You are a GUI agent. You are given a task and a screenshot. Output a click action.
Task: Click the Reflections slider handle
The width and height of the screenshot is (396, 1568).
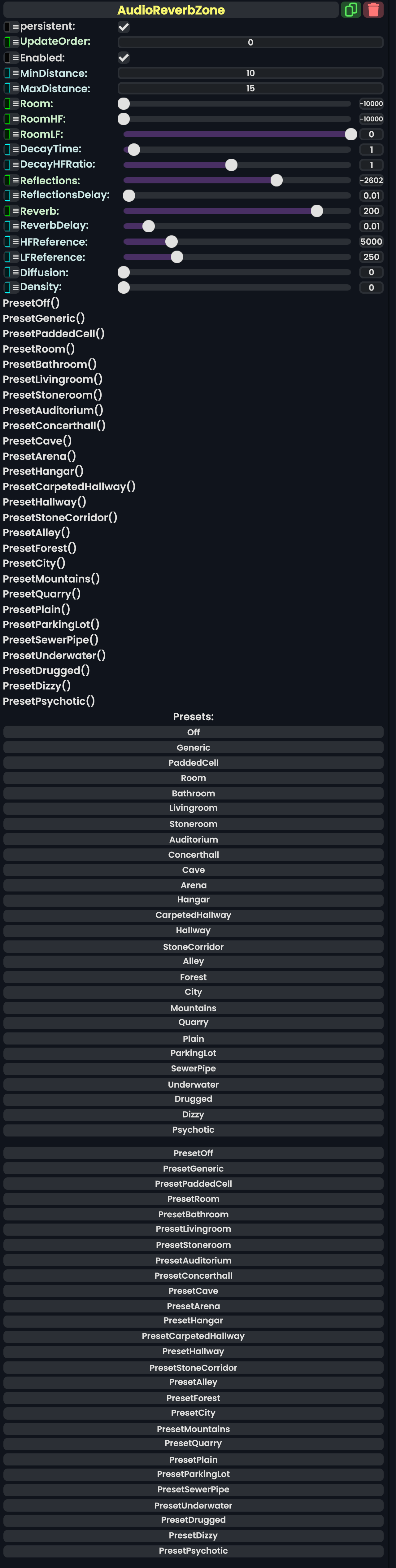tap(277, 180)
